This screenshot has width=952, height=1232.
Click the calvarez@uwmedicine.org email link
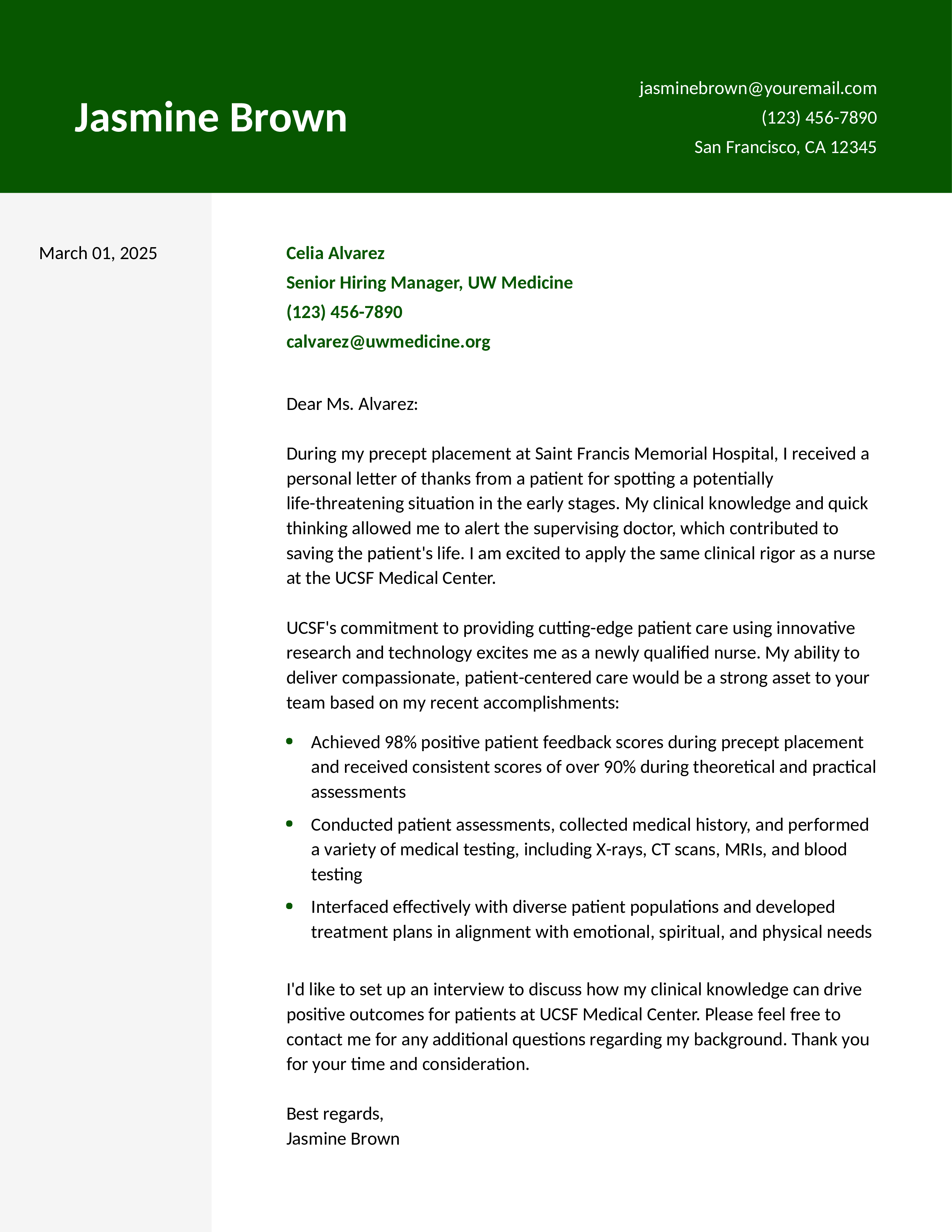388,342
